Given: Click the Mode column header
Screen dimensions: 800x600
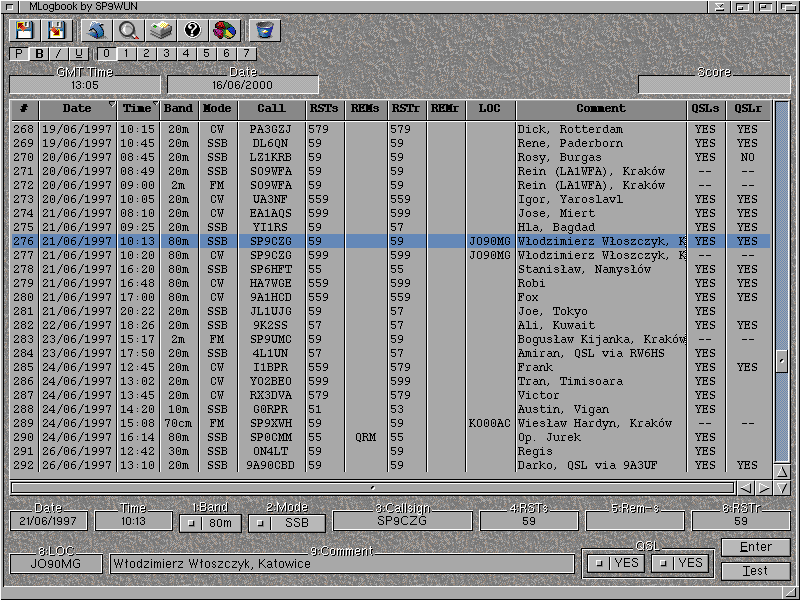Looking at the screenshot, I should point(217,109).
